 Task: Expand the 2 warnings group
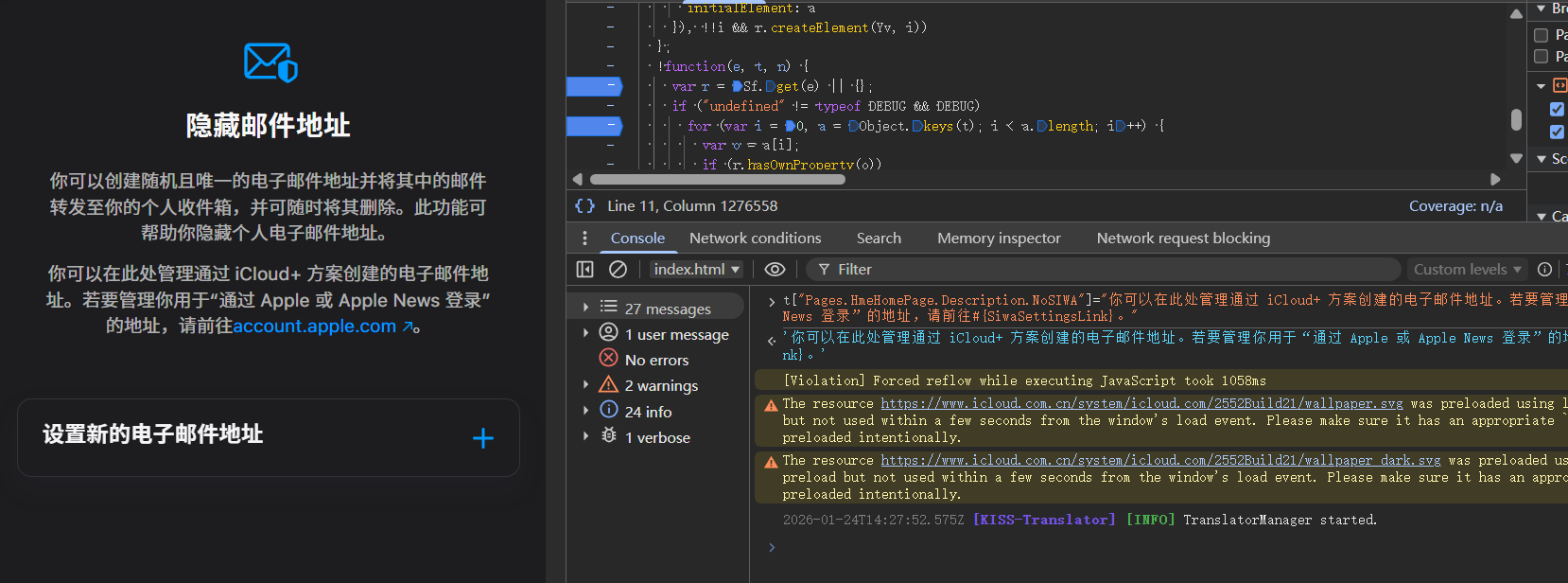tap(586, 385)
